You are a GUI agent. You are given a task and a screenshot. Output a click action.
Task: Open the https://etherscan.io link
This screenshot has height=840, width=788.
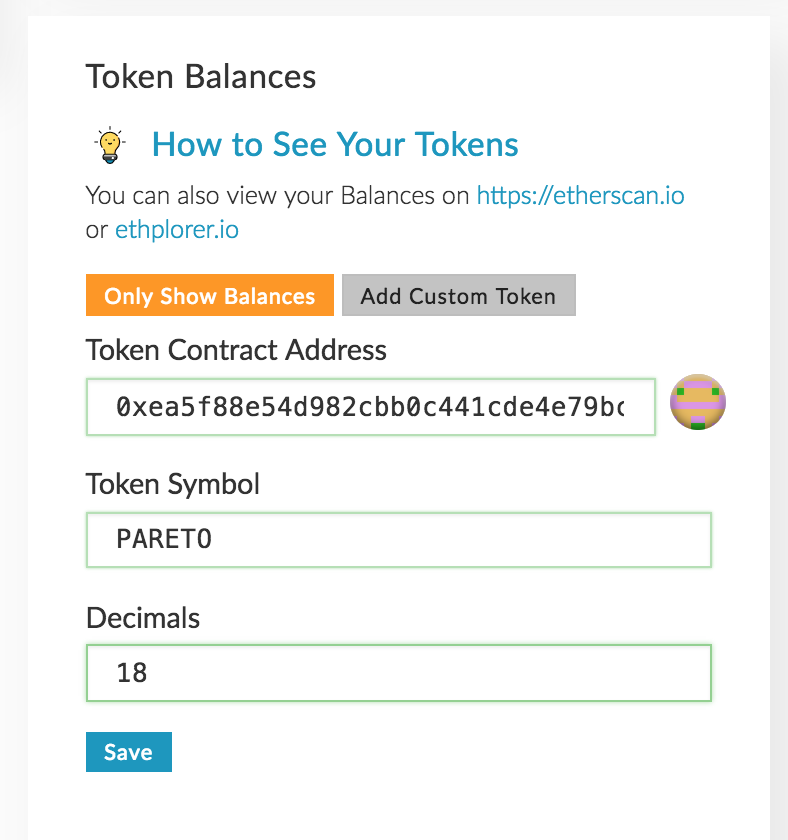pos(580,195)
